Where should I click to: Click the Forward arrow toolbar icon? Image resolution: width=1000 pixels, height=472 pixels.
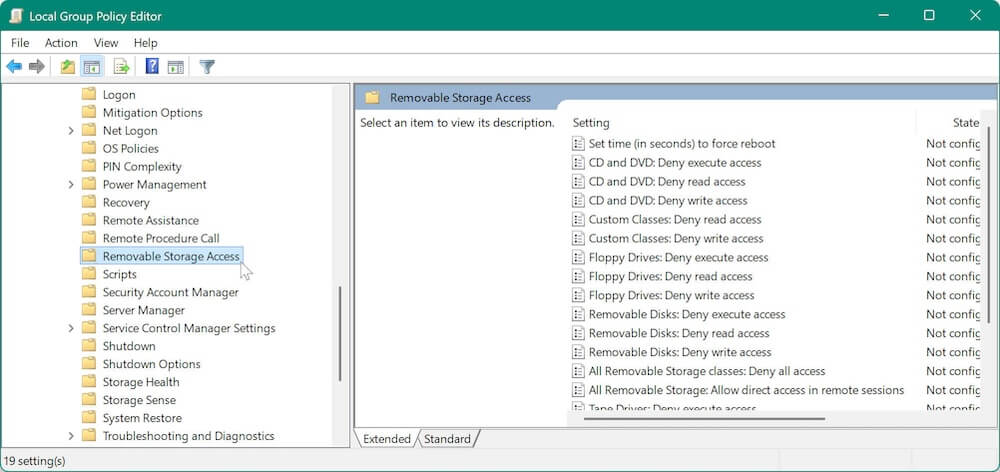click(37, 67)
